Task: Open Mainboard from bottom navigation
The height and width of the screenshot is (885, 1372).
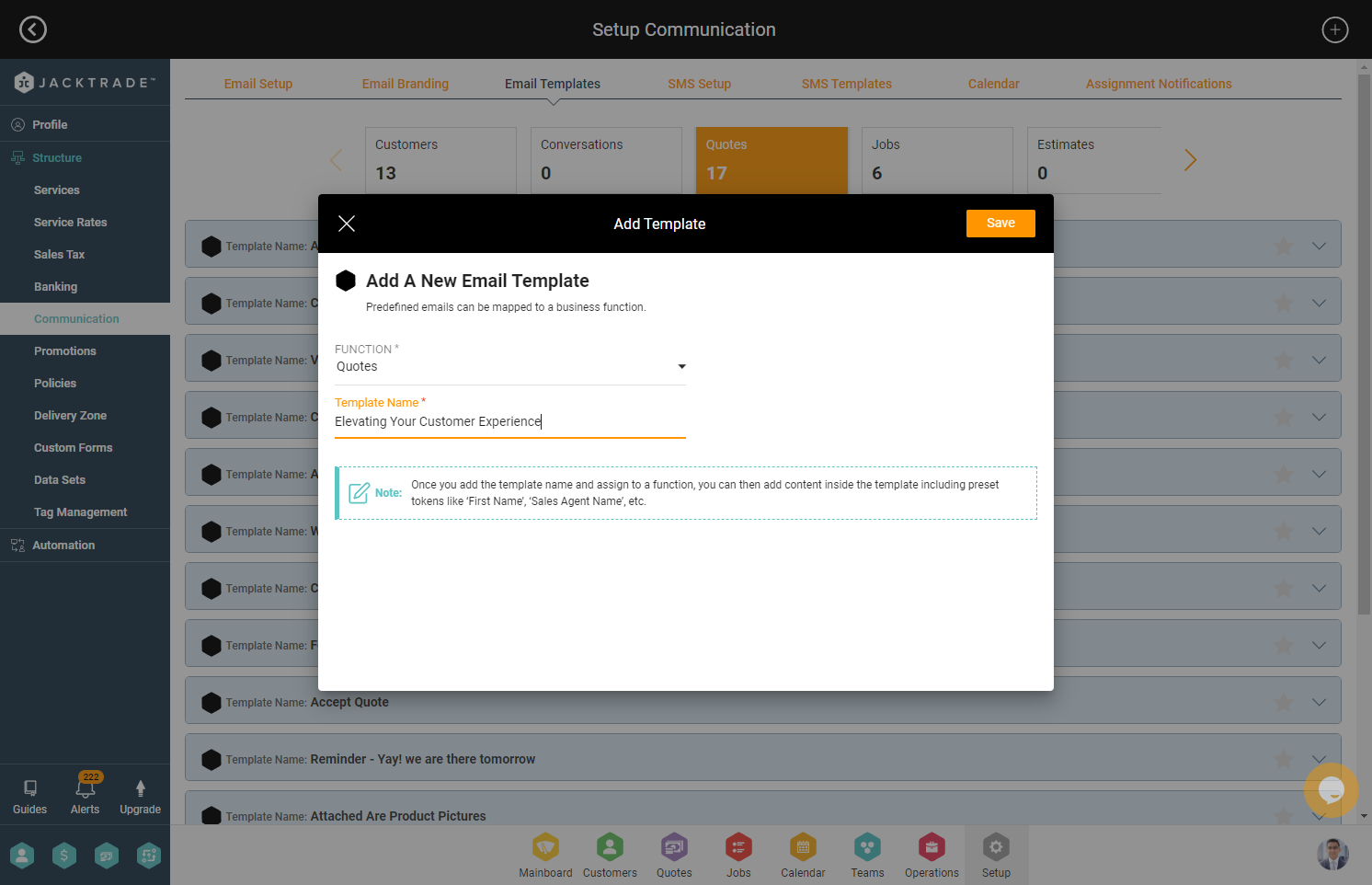Action: tap(545, 856)
